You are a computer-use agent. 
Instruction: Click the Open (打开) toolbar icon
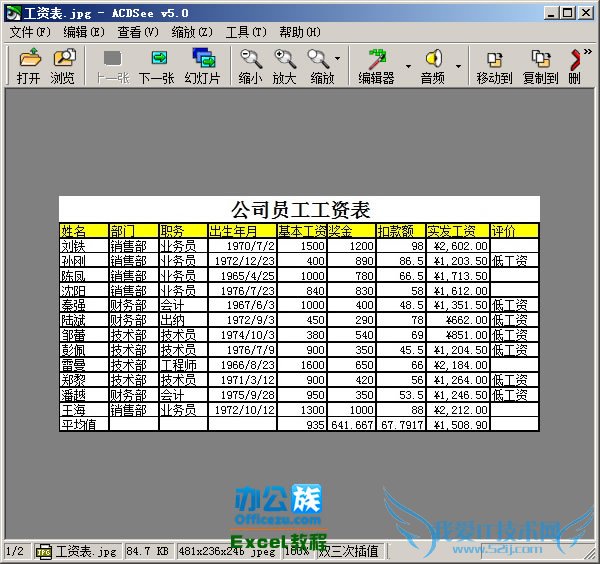click(x=29, y=58)
